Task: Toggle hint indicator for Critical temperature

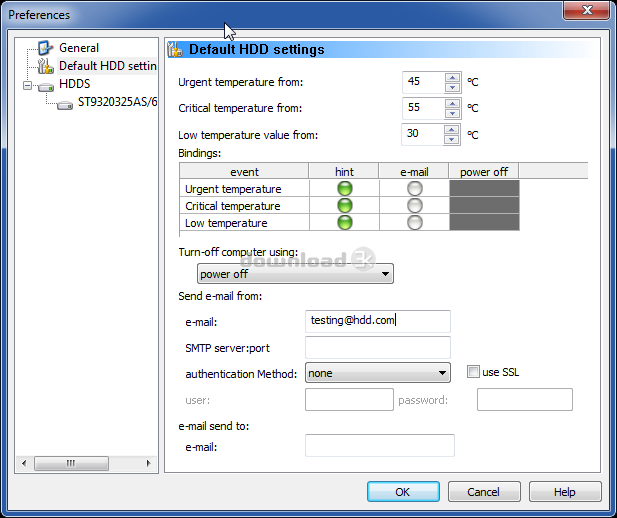Action: coord(345,206)
